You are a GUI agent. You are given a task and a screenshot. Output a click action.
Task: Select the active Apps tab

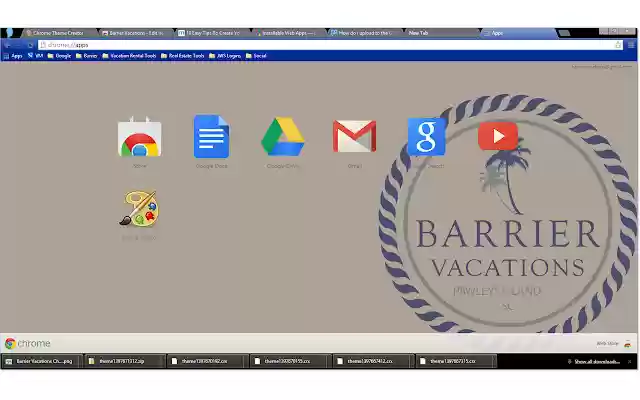518,33
